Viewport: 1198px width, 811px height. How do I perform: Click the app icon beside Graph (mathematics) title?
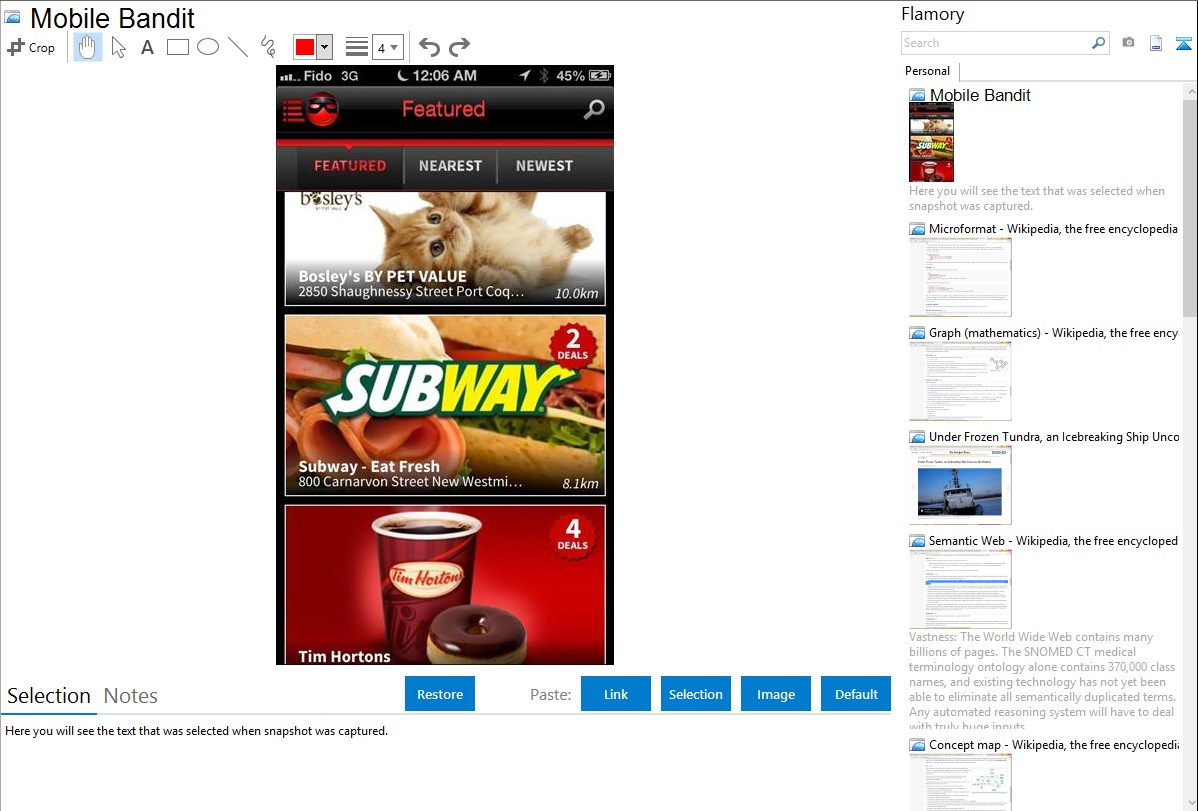pos(917,333)
